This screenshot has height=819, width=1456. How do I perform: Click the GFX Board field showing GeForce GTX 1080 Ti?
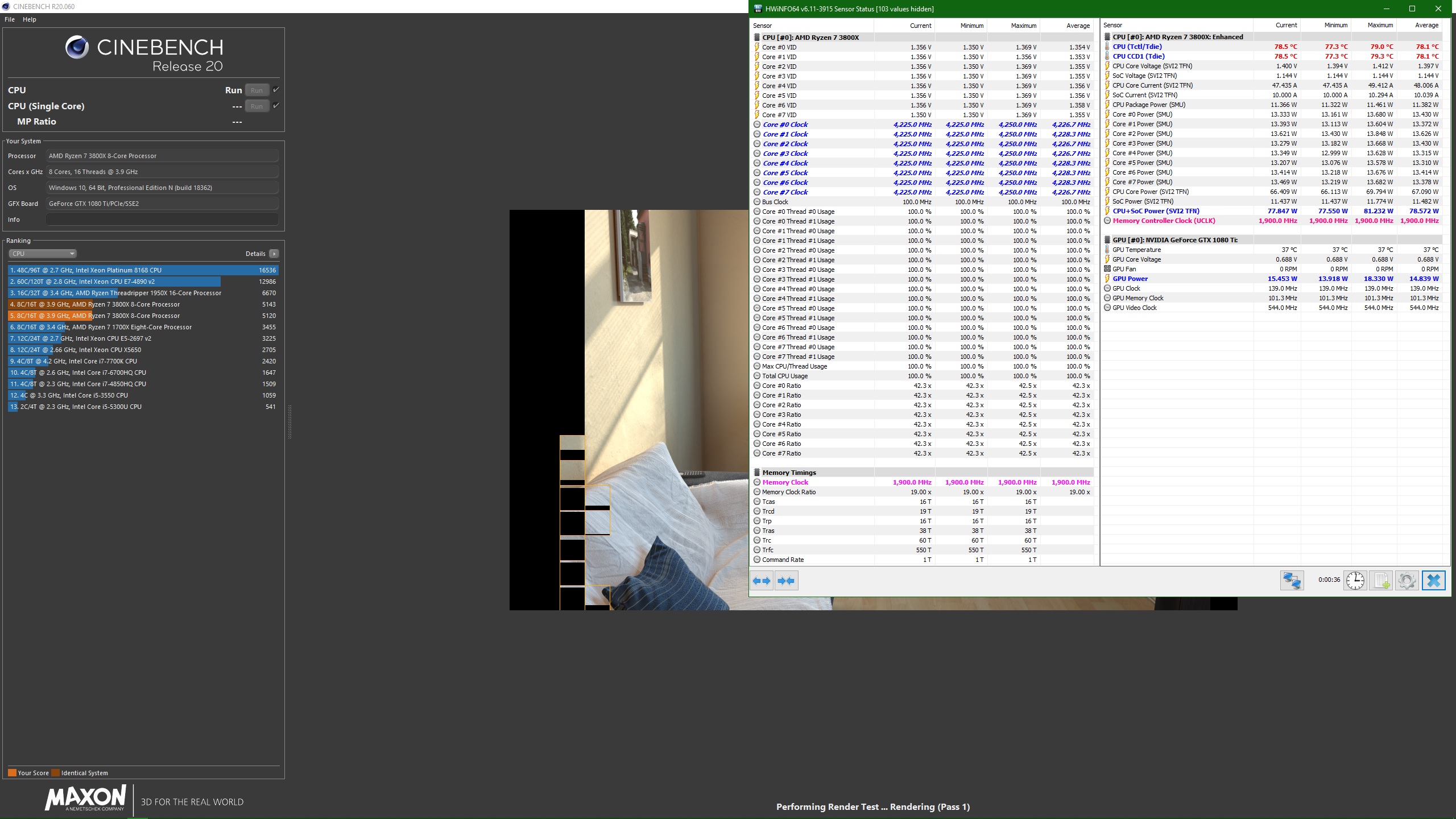162,204
